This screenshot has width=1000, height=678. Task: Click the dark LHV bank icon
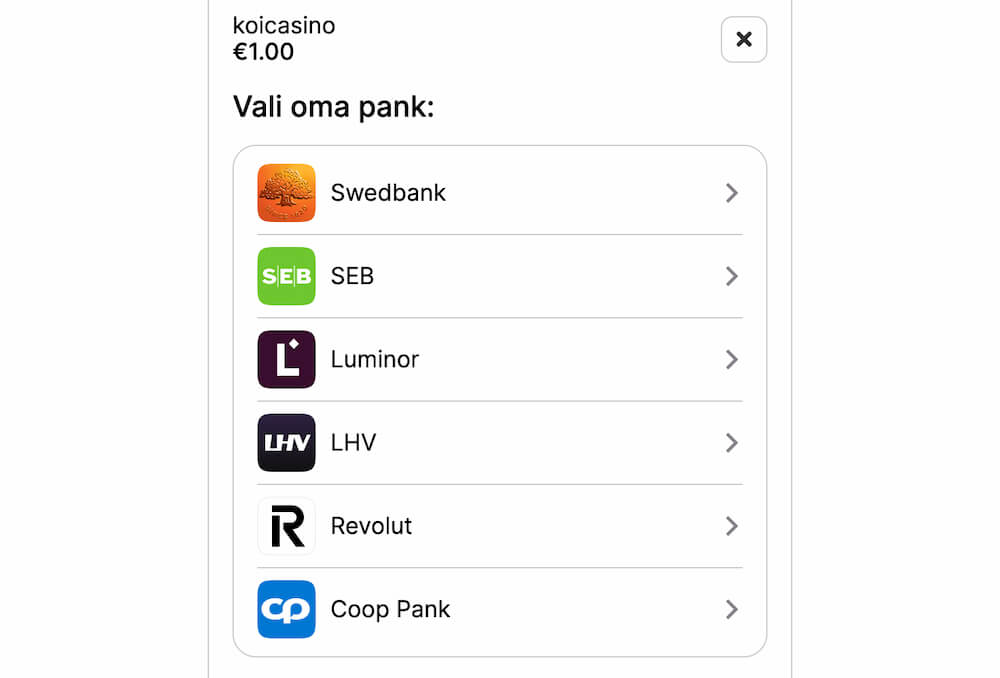(x=287, y=443)
